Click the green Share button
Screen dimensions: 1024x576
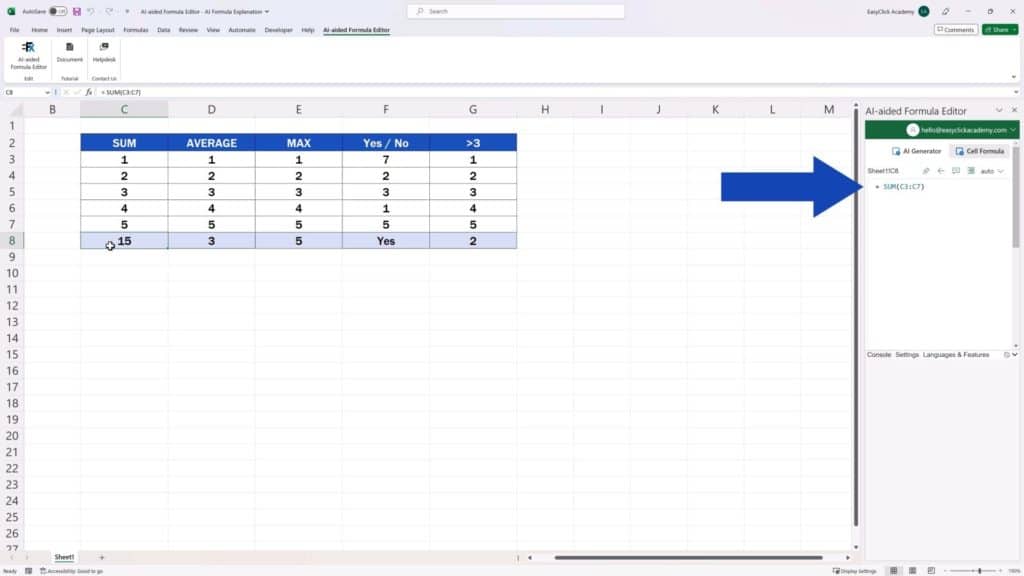point(1000,29)
